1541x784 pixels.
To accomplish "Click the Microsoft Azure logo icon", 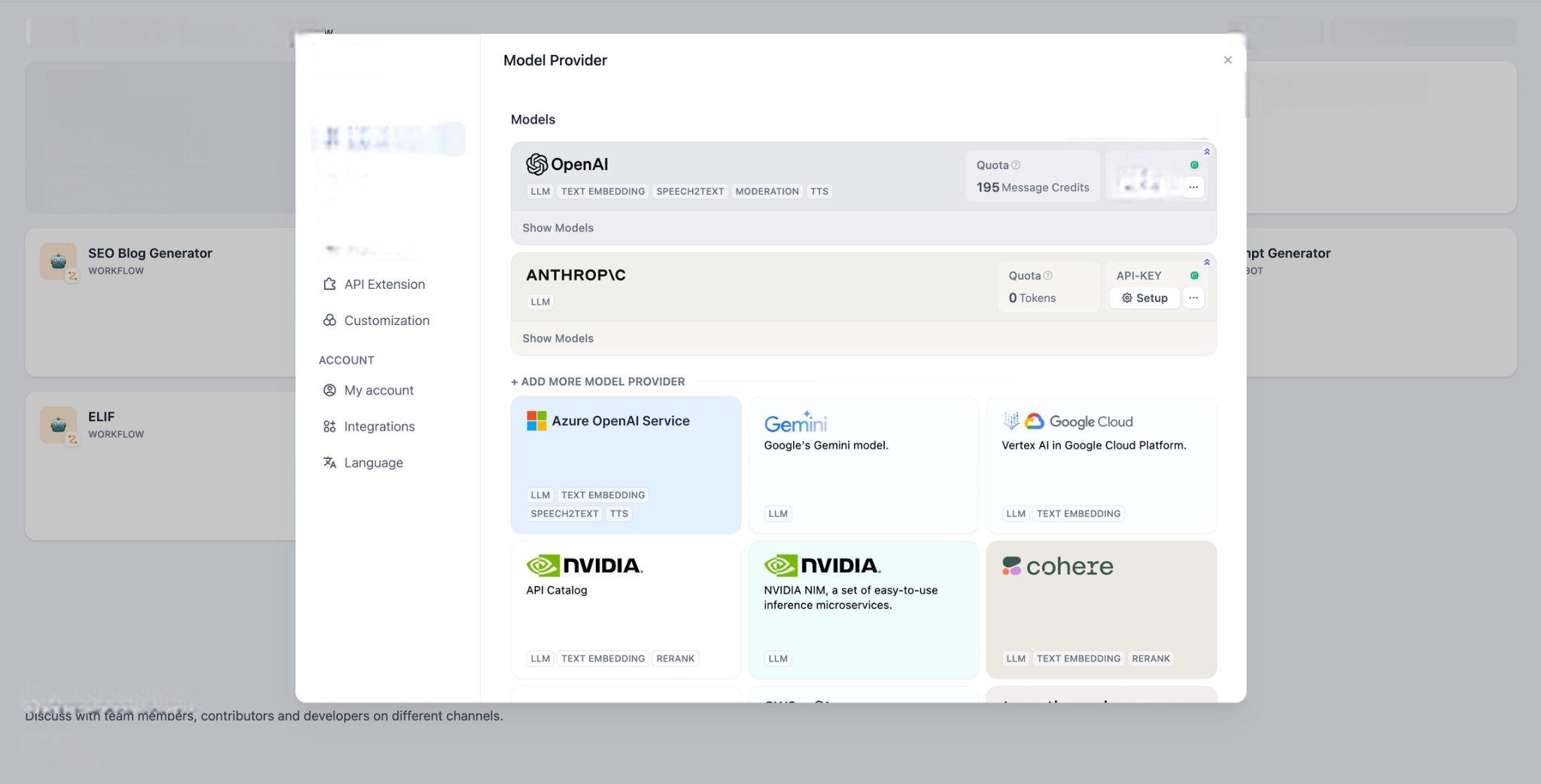I will tap(536, 421).
